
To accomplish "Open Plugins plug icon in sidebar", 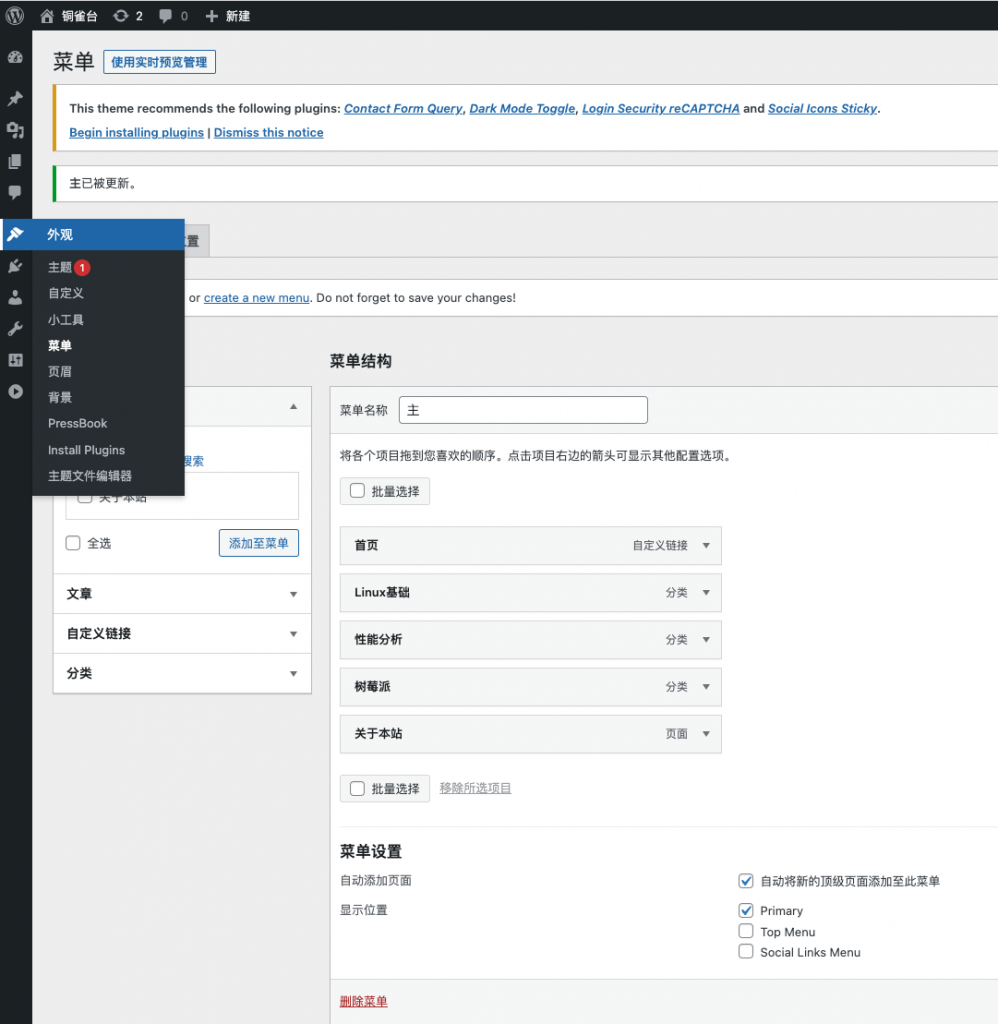I will (15, 266).
